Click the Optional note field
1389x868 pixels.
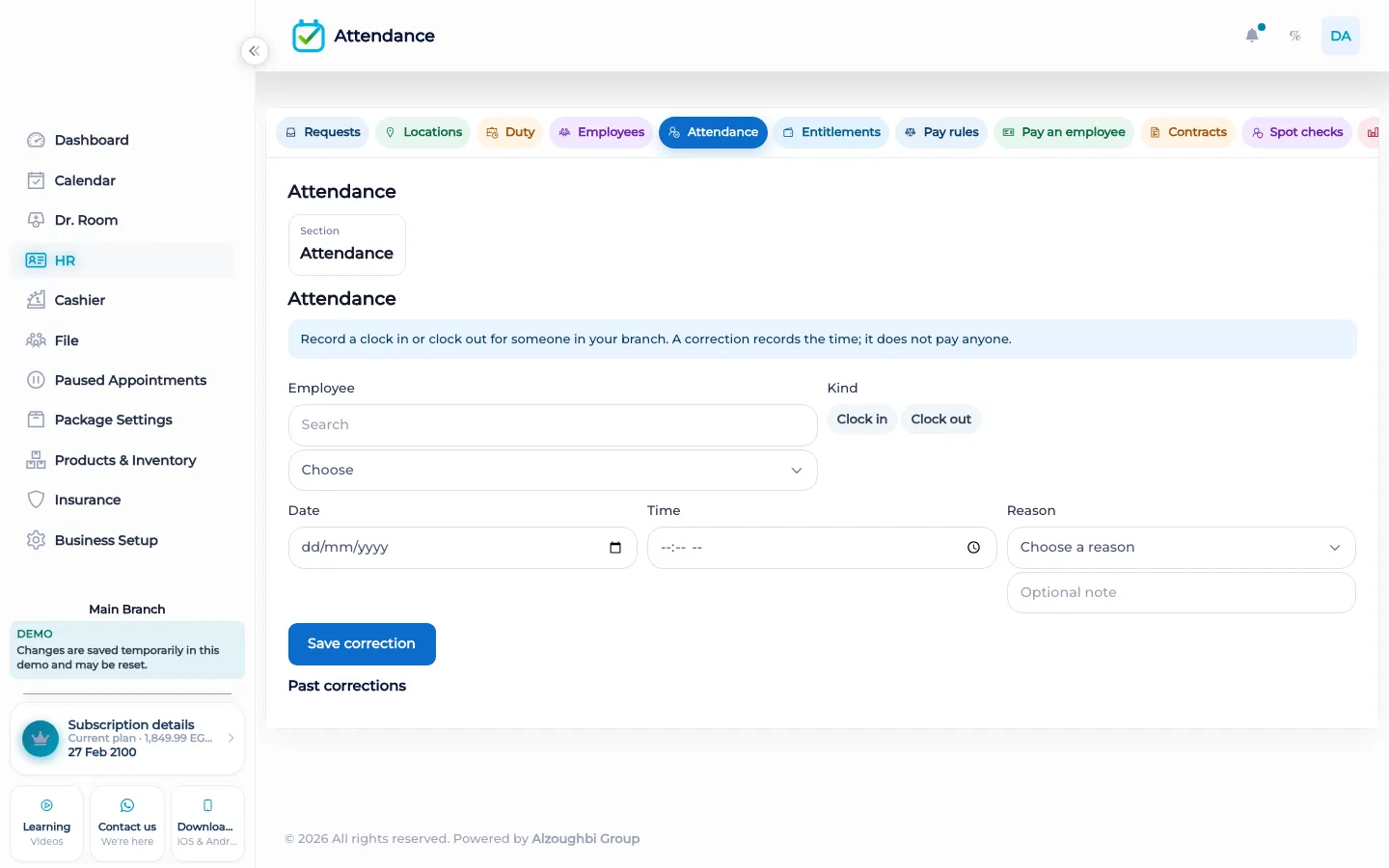tap(1181, 593)
